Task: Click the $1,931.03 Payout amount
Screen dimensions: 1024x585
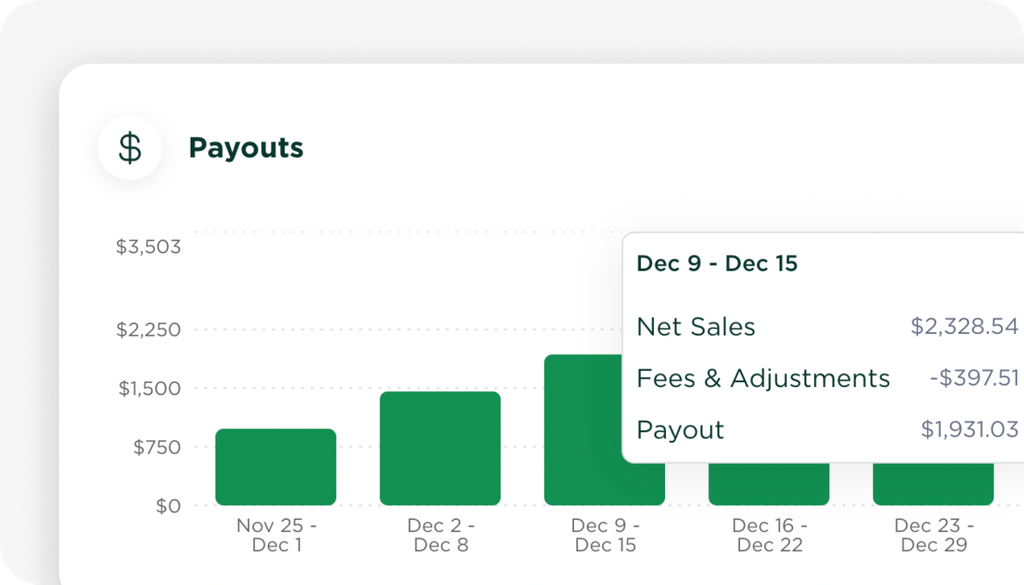Action: (x=969, y=430)
